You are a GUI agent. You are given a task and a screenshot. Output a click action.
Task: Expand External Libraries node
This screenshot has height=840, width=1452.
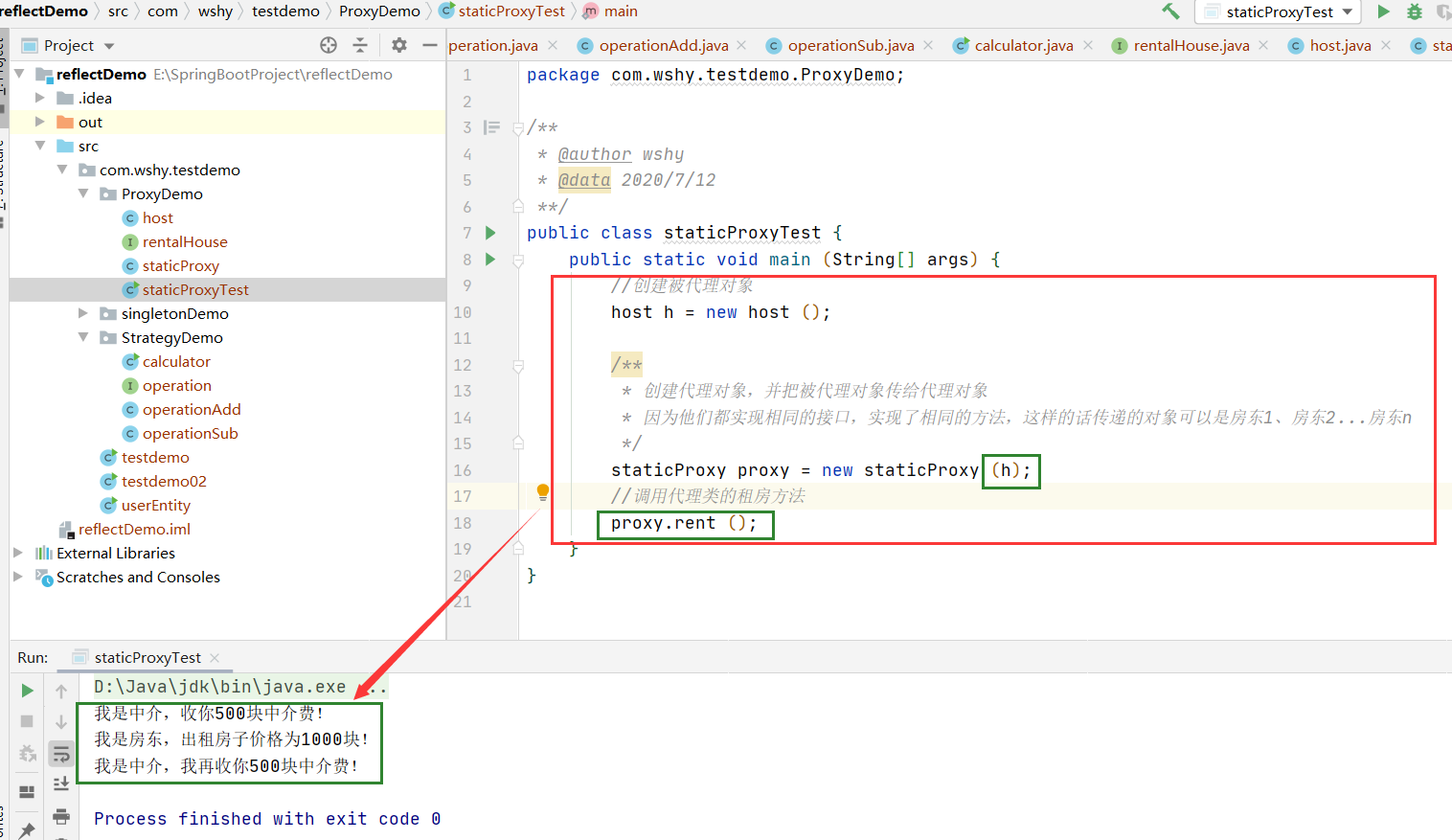coord(18,553)
